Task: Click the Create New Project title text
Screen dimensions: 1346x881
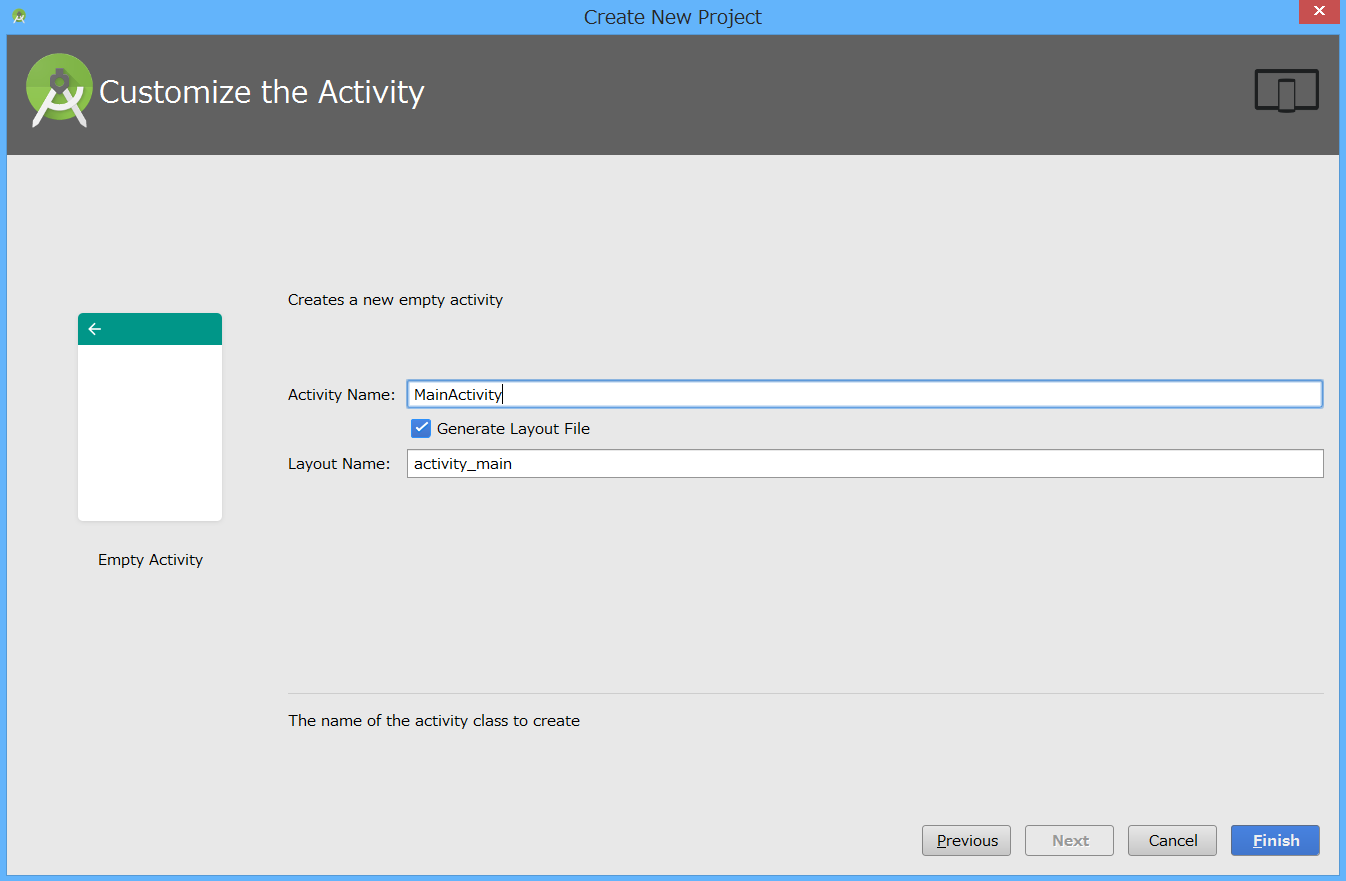Action: click(x=672, y=17)
